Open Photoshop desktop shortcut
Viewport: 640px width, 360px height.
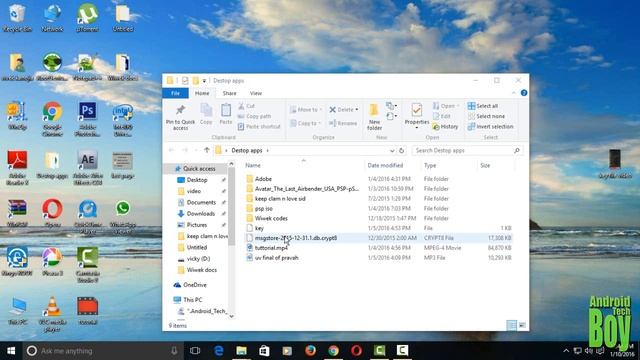coord(88,119)
